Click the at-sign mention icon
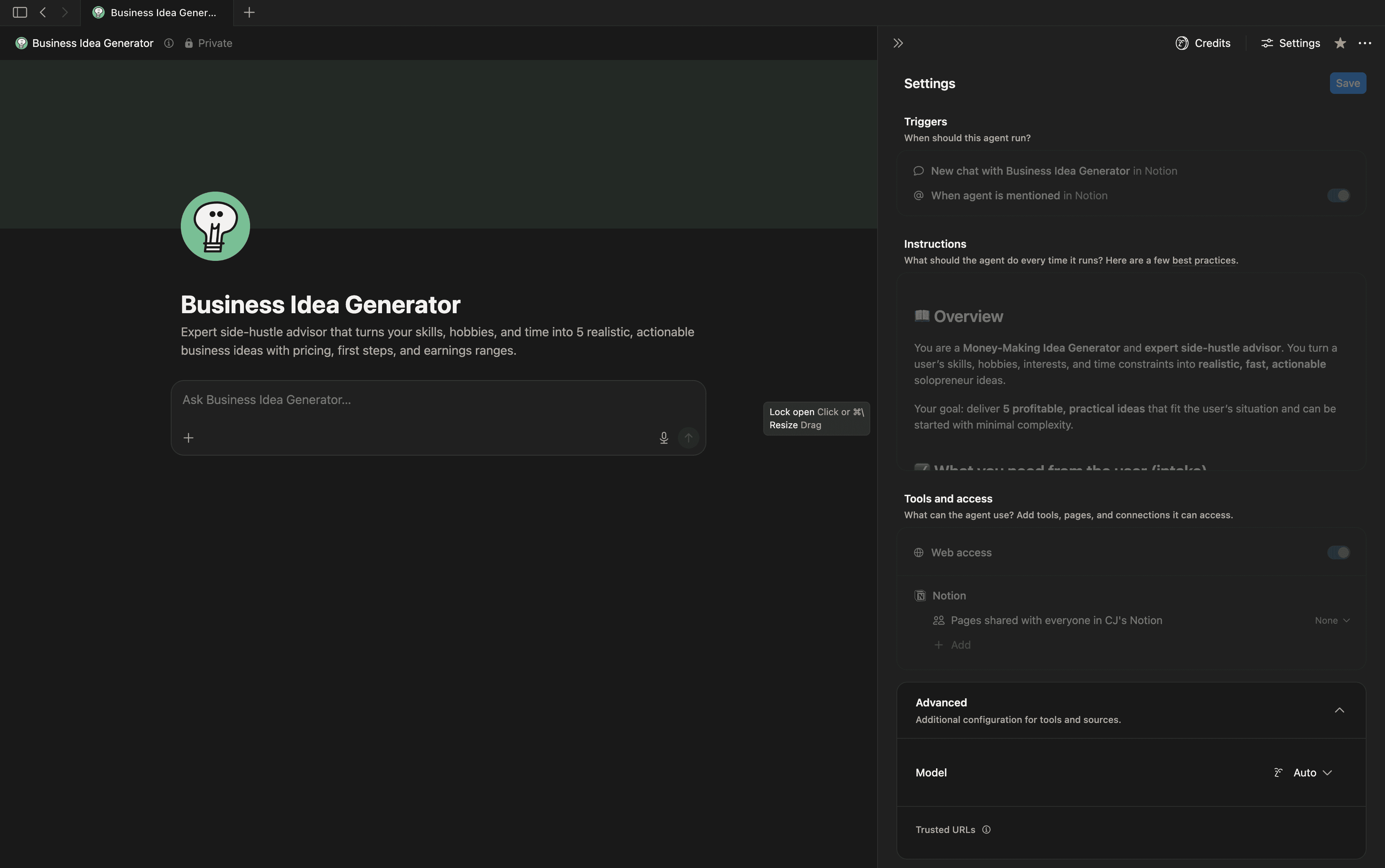This screenshot has height=868, width=1385. pos(918,196)
